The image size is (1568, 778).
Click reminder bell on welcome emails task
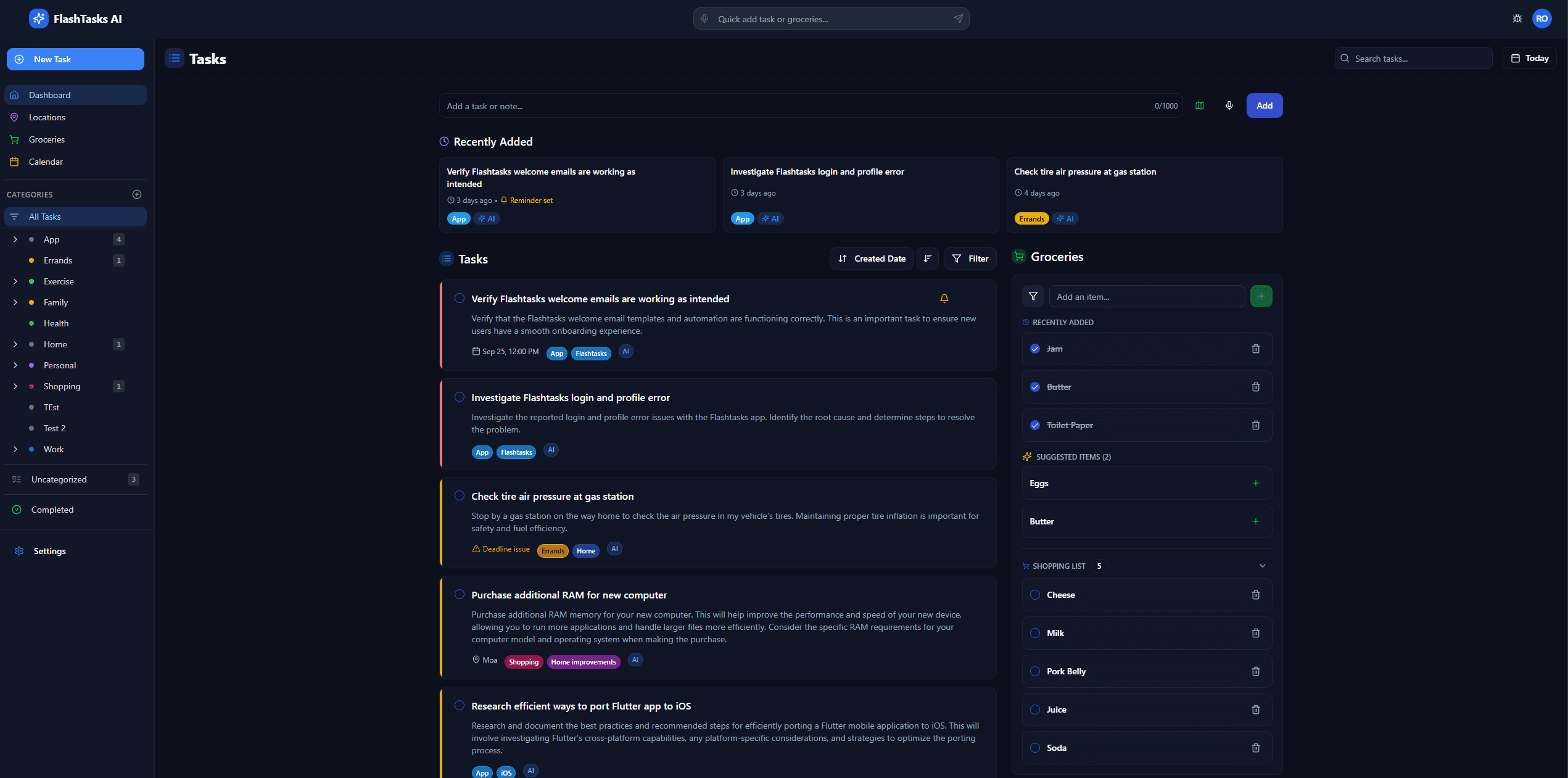coord(944,299)
